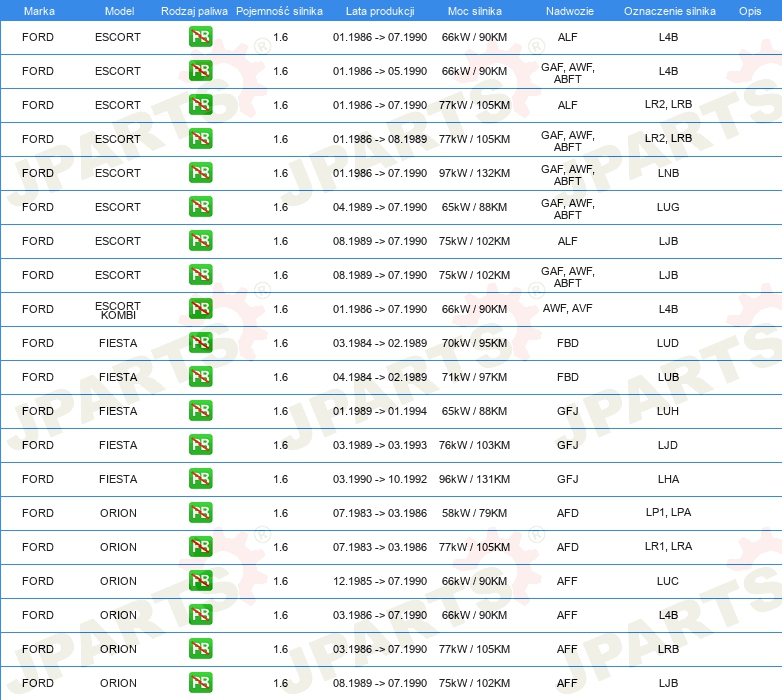Viewport: 782px width, 700px height.
Task: Click fuel icon in Orion LUC row
Action: click(x=200, y=580)
